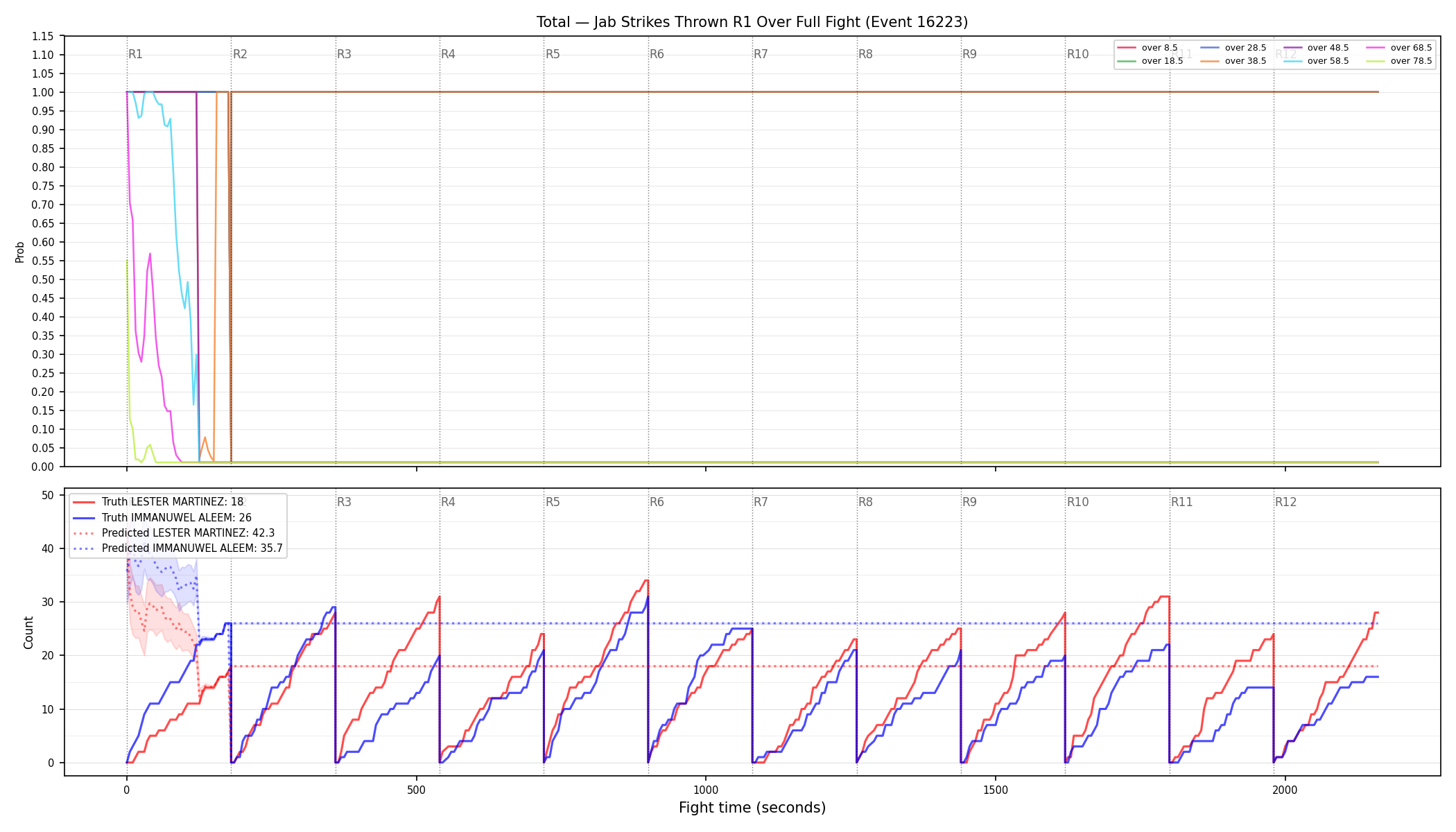This screenshot has height=832, width=1456.
Task: Click the 1000 tick on the time axis
Action: coord(706,790)
